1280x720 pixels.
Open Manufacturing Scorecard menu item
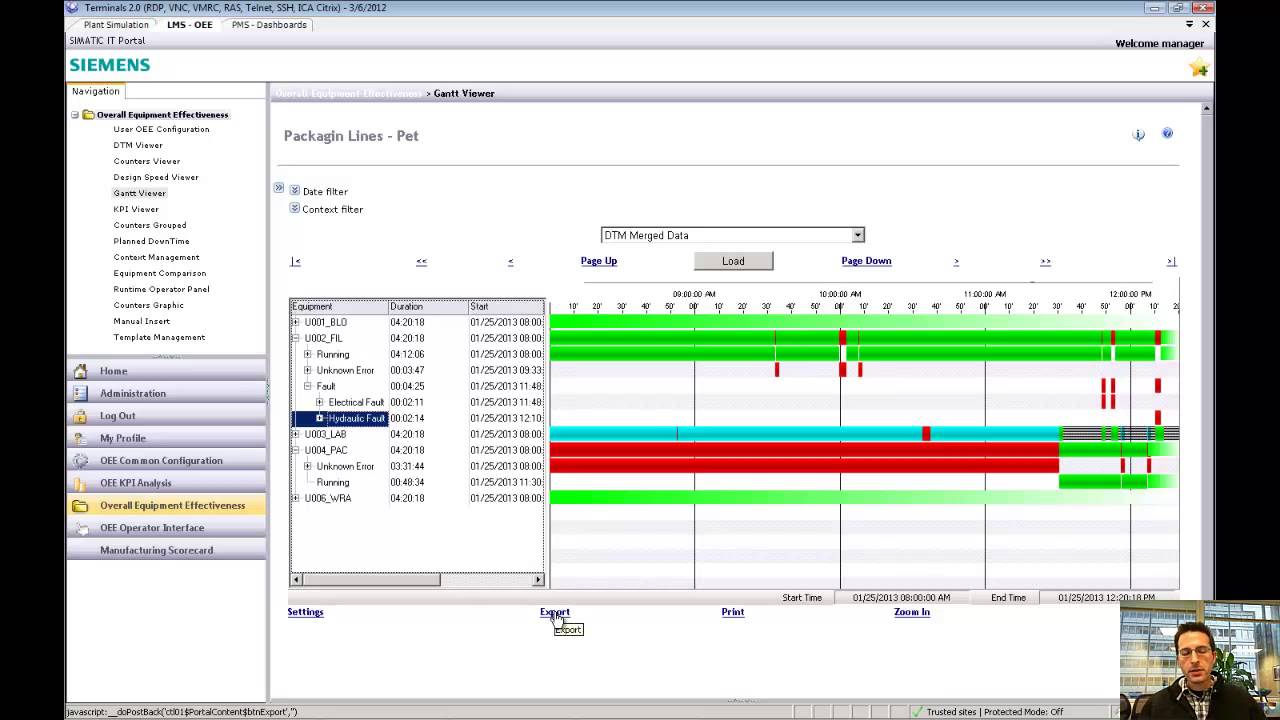pyautogui.click(x=157, y=550)
